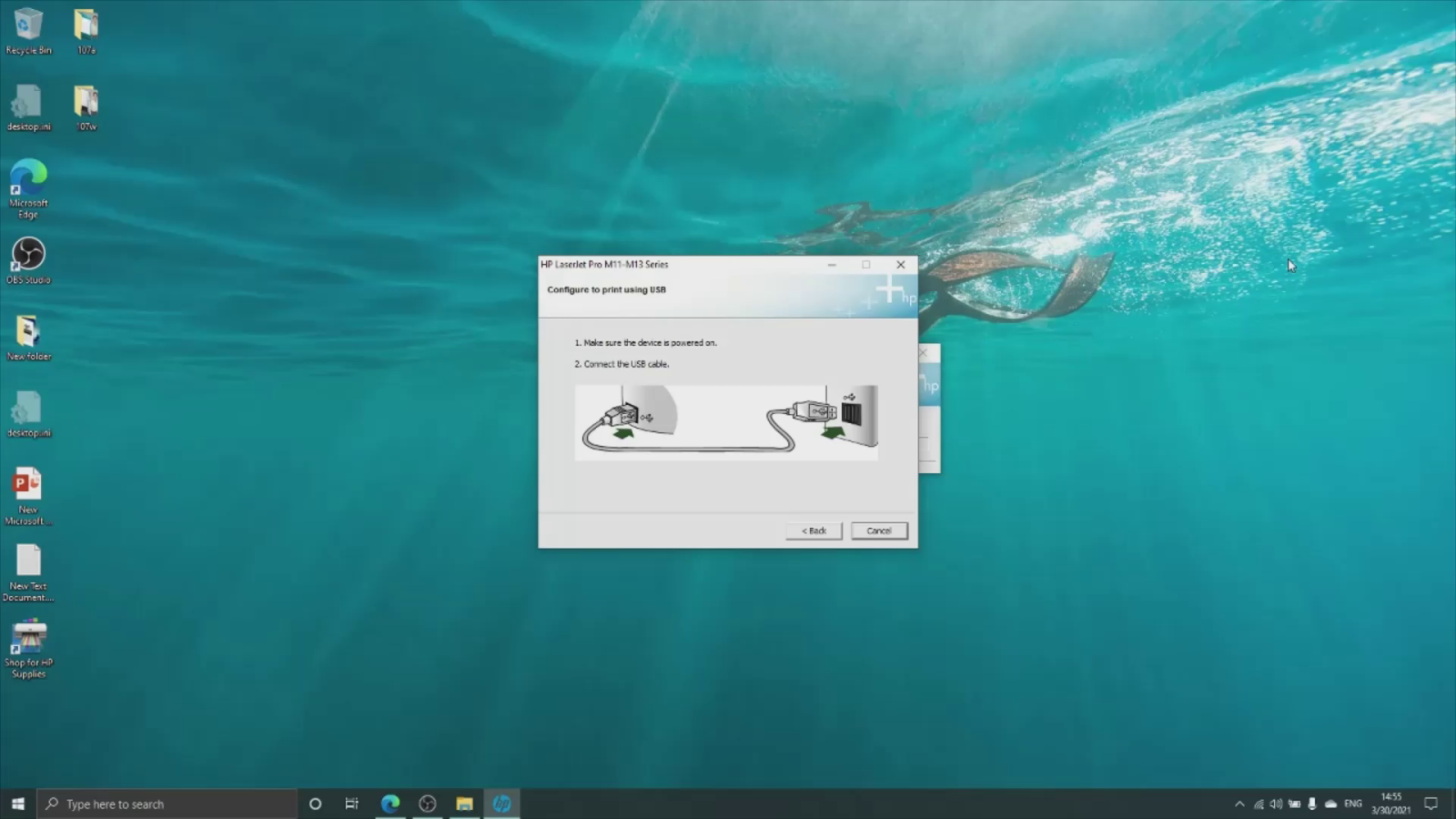Screen dimensions: 1456x819
Task: Close the HP LaserJet Pro installer window
Action: point(901,265)
